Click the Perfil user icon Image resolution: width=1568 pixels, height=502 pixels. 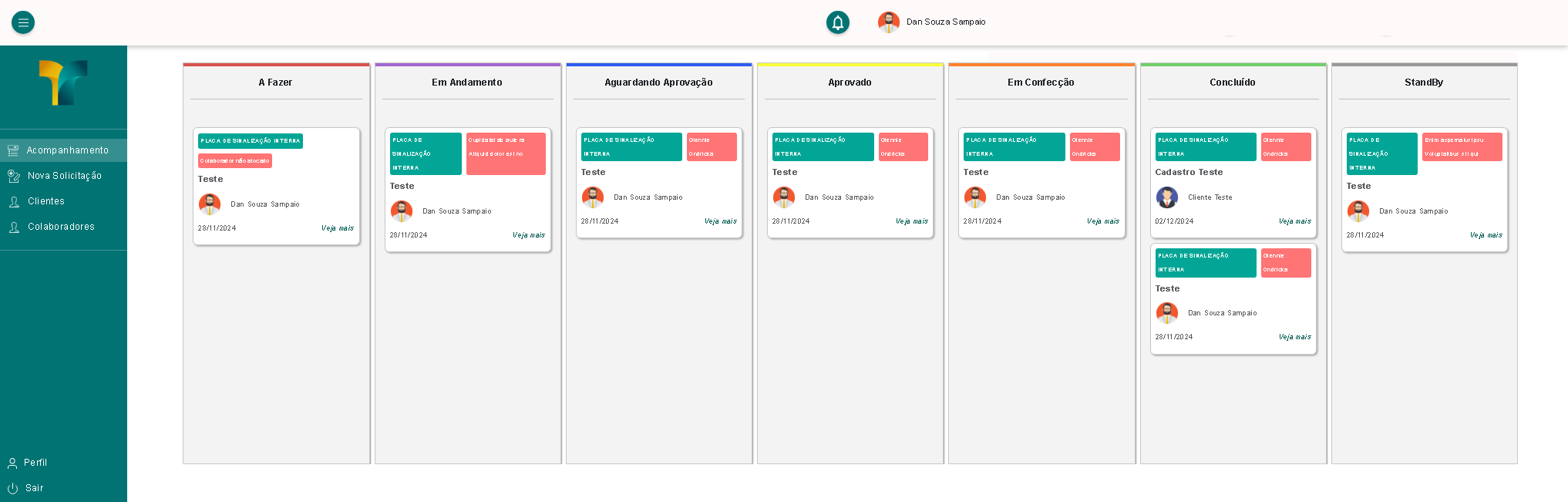tap(12, 463)
